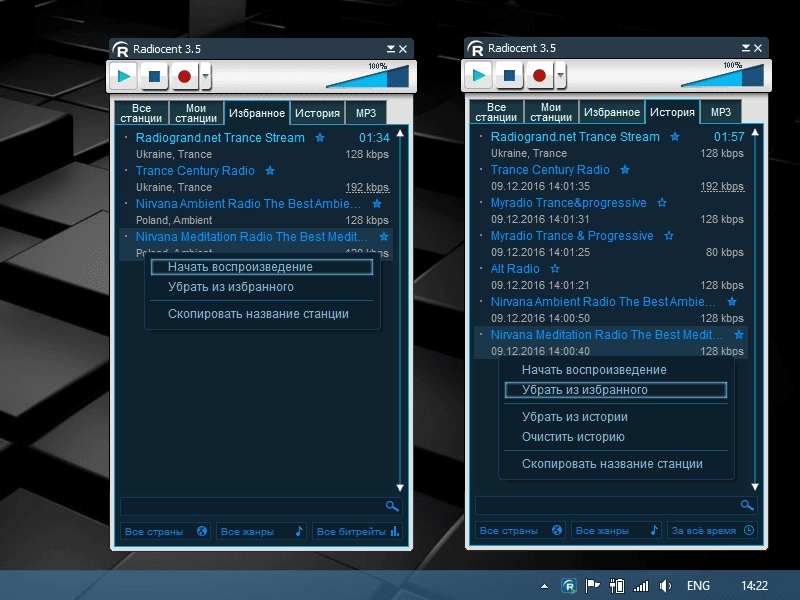Open the Все жанры filter in left window
This screenshot has width=800, height=600.
(x=261, y=532)
